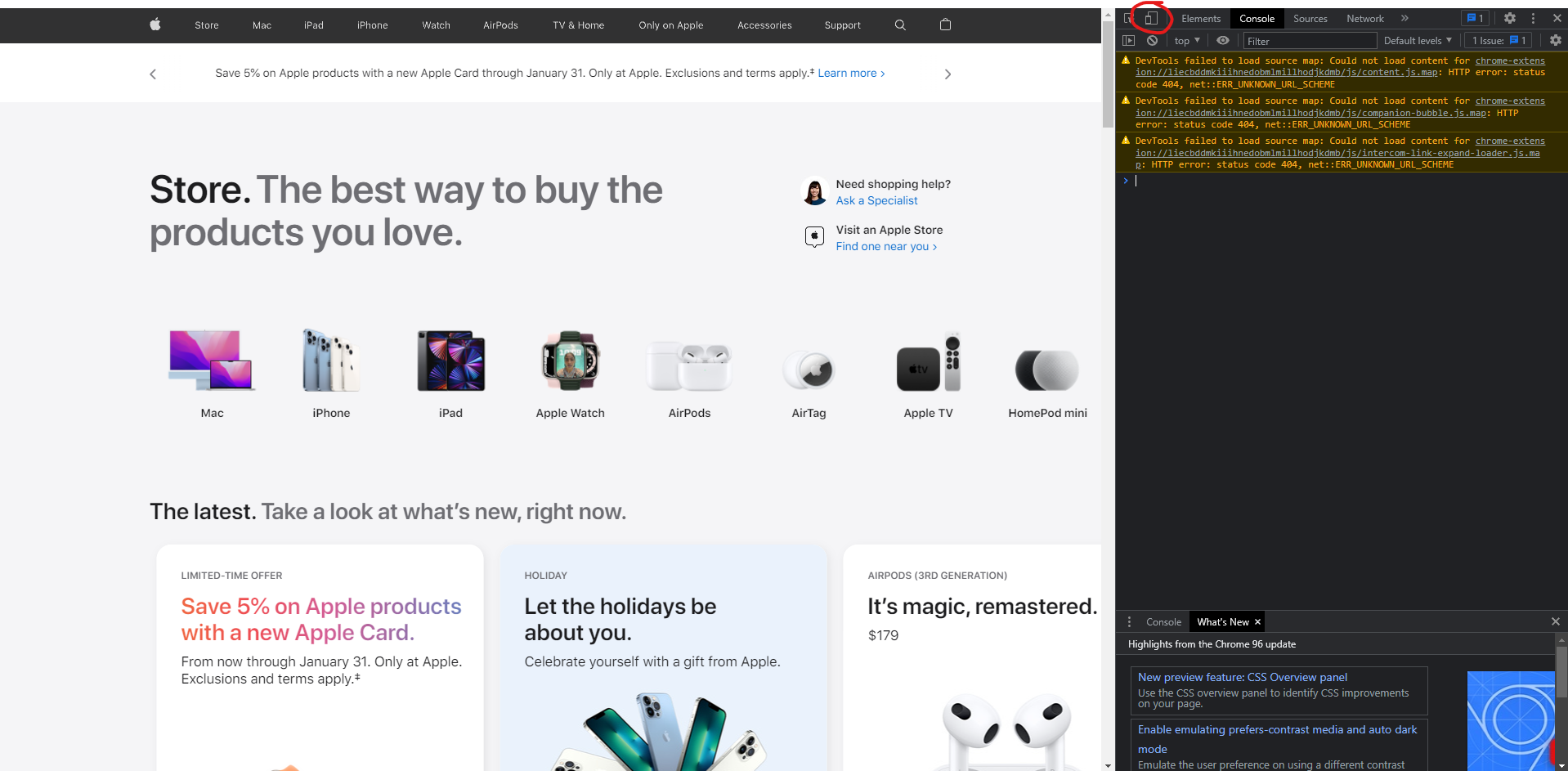
Task: Go to the previous promo banner message
Action: (x=153, y=74)
